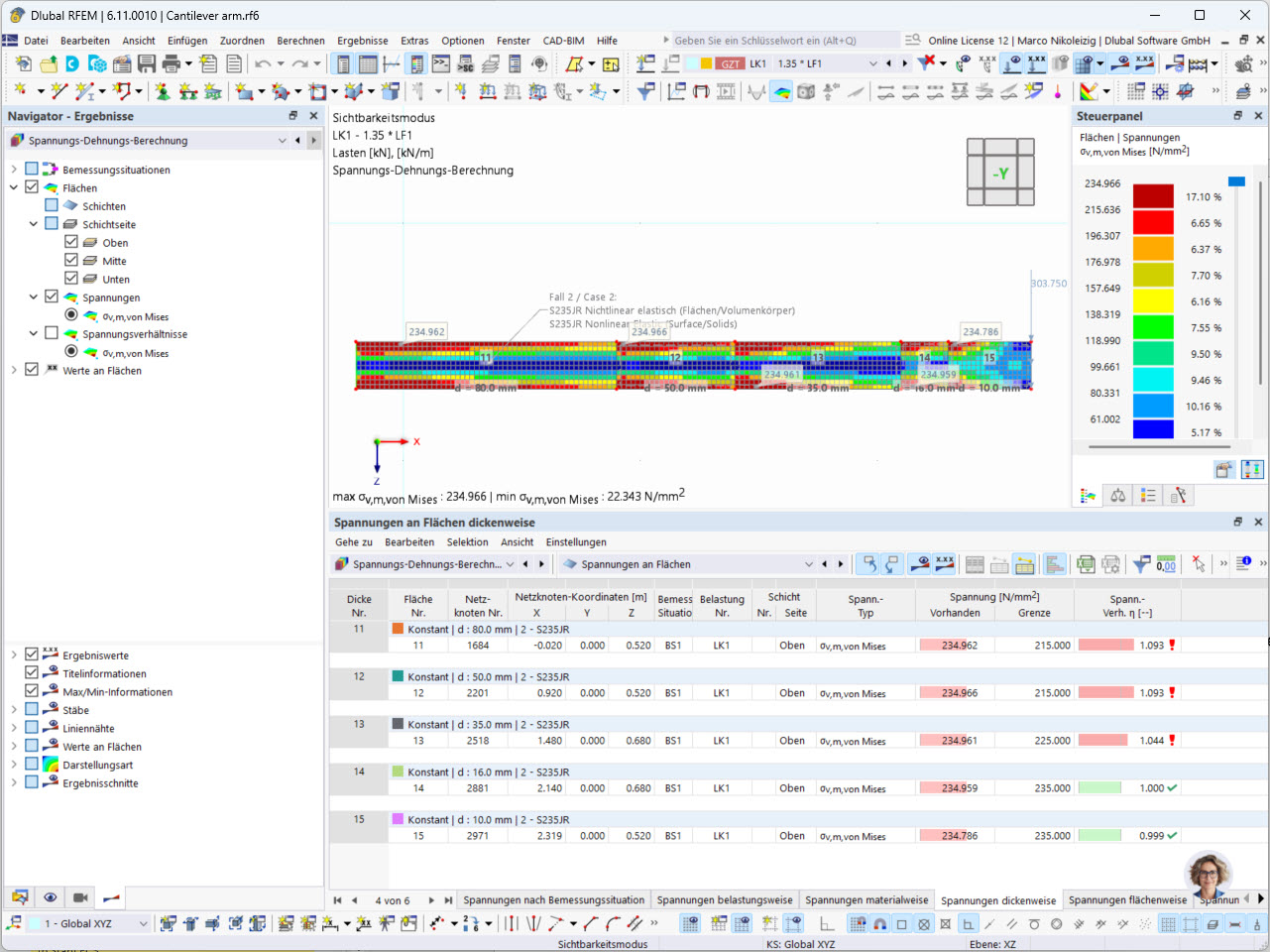The height and width of the screenshot is (952, 1270).
Task: Click the Save file icon in the toolbar
Action: coord(147,63)
